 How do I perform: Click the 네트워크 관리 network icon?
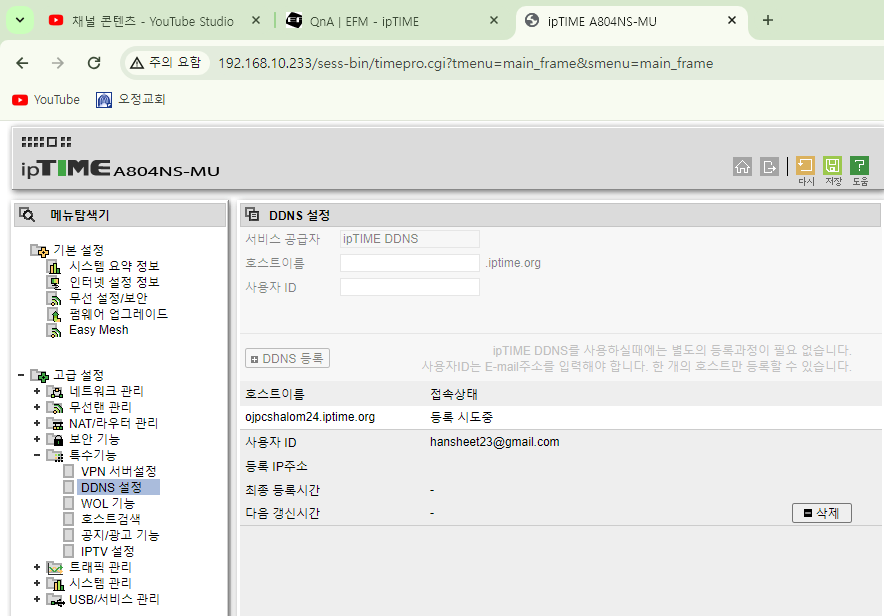point(55,391)
